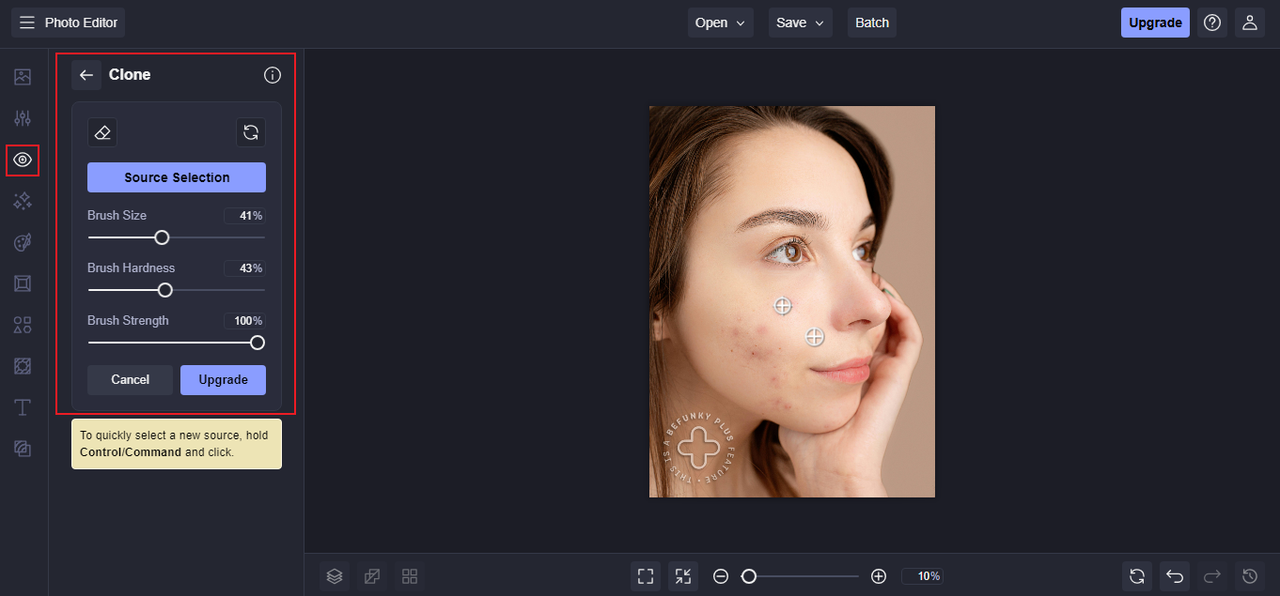Image resolution: width=1280 pixels, height=596 pixels.
Task: Select the eraser icon in Clone panel
Action: [102, 132]
